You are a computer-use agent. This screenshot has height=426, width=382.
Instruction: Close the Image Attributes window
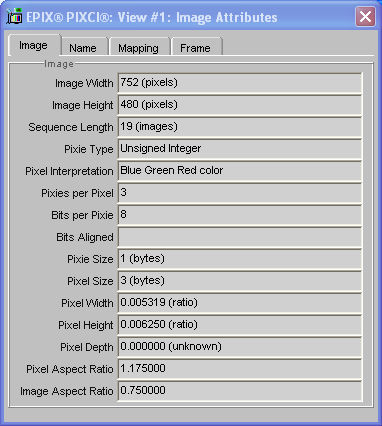365,16
